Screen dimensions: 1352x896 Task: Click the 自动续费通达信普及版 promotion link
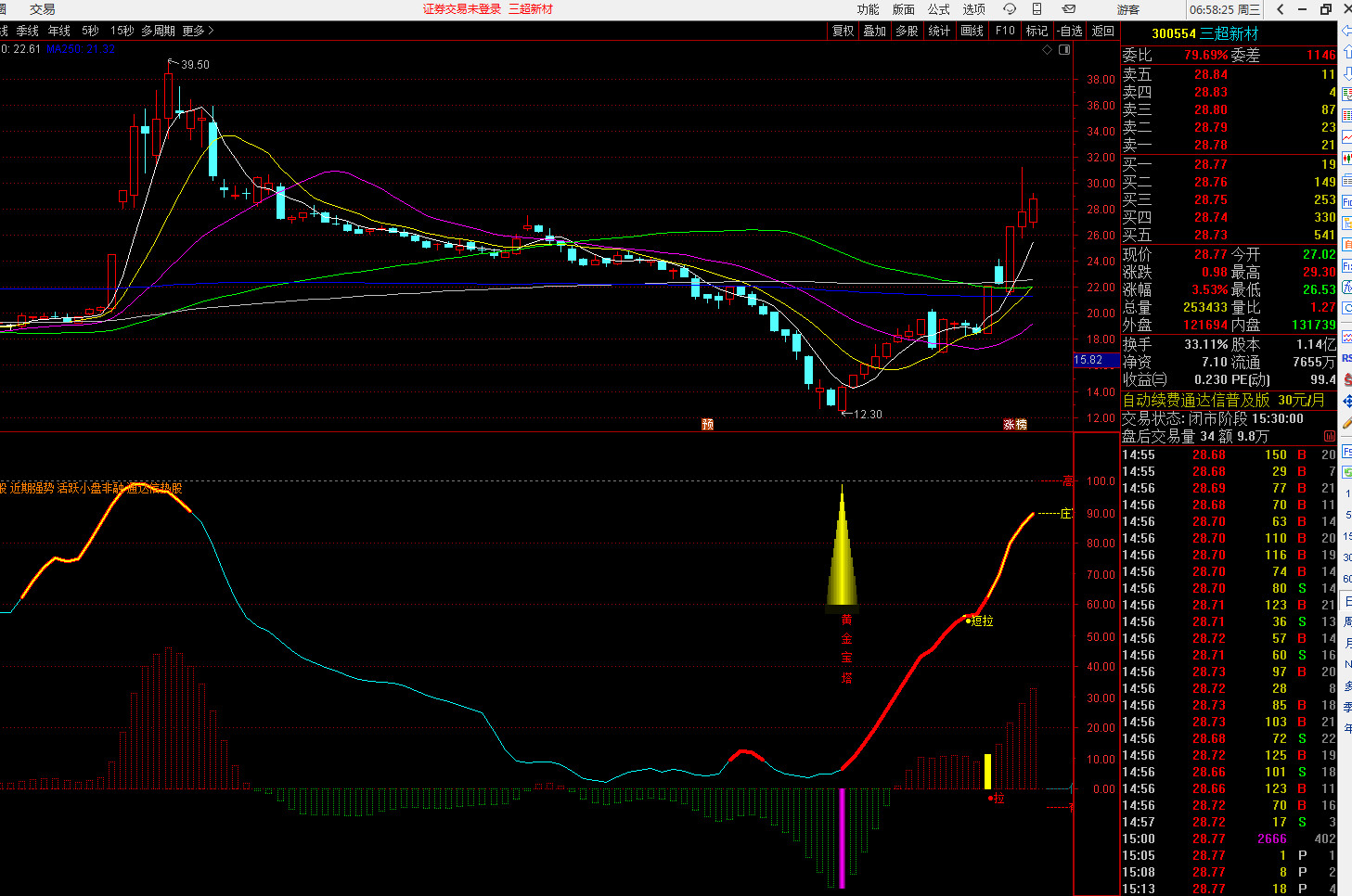(1223, 400)
